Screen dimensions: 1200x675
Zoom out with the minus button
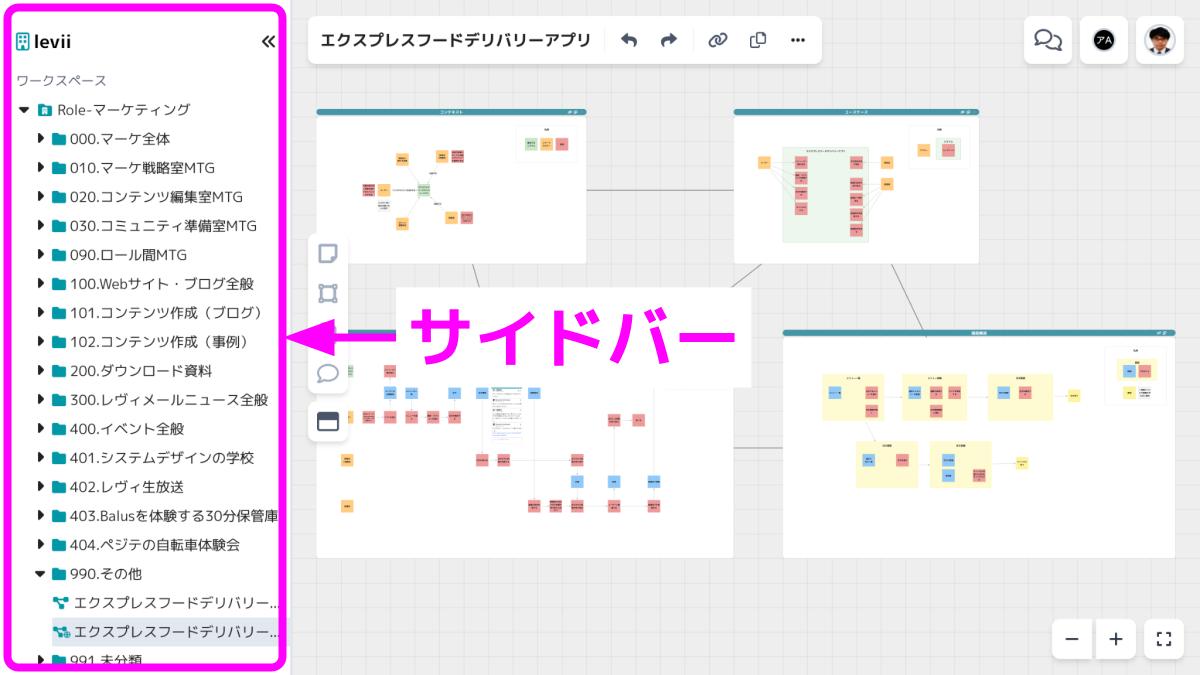[1072, 639]
